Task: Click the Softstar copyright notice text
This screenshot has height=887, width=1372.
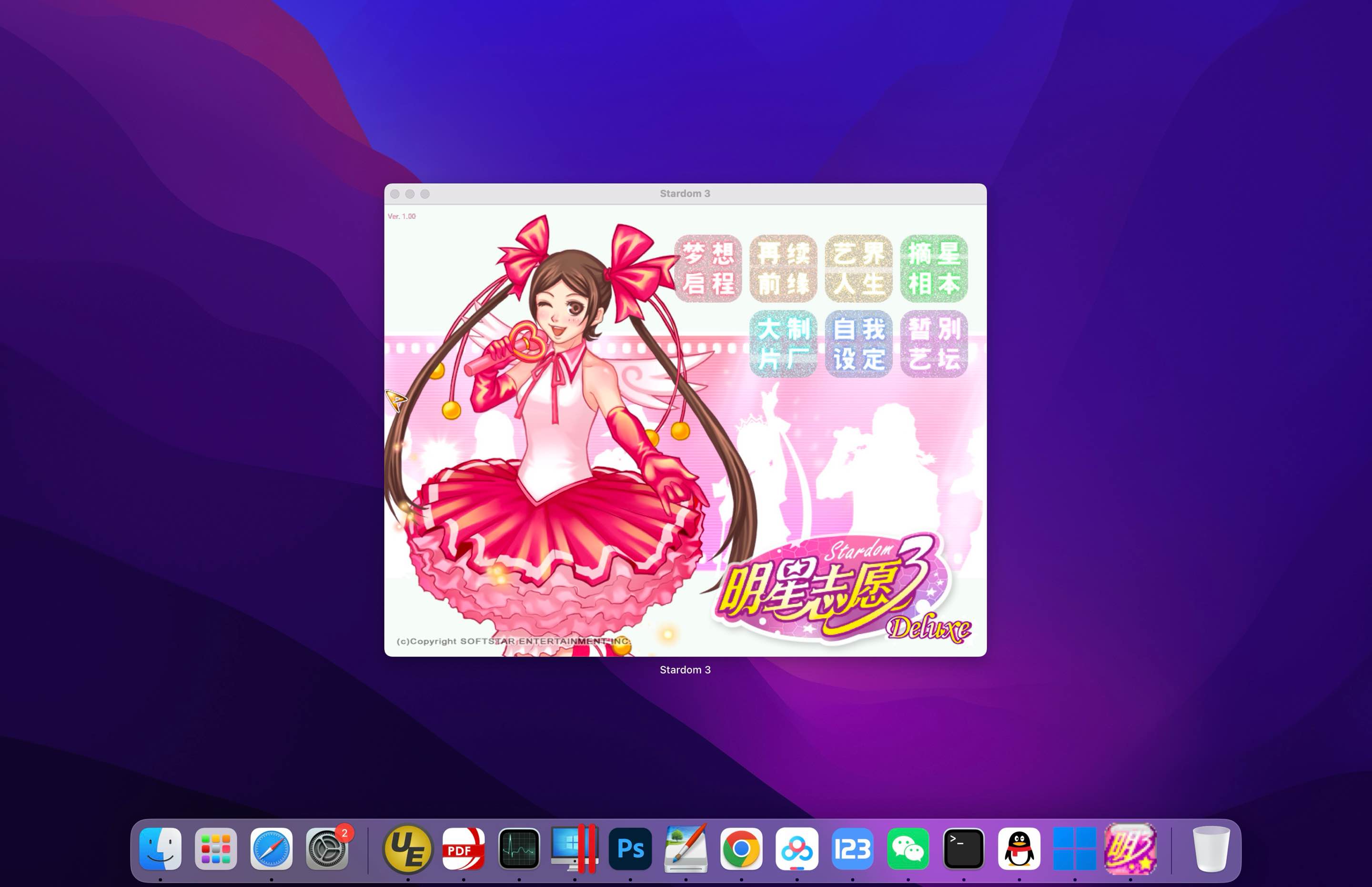Action: 513,641
